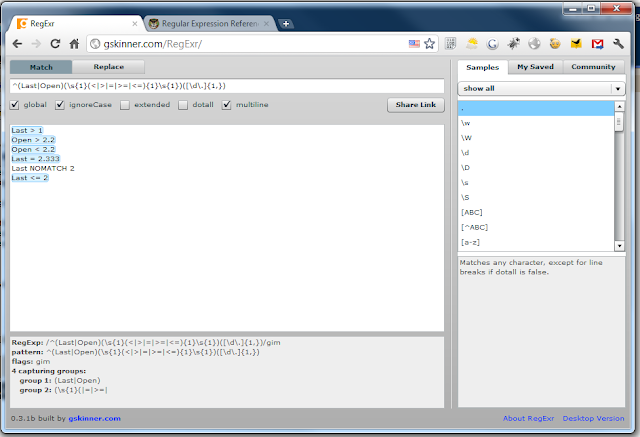Image resolution: width=640 pixels, height=437 pixels.
Task: Select the [a-z] sample in the list
Action: (536, 242)
